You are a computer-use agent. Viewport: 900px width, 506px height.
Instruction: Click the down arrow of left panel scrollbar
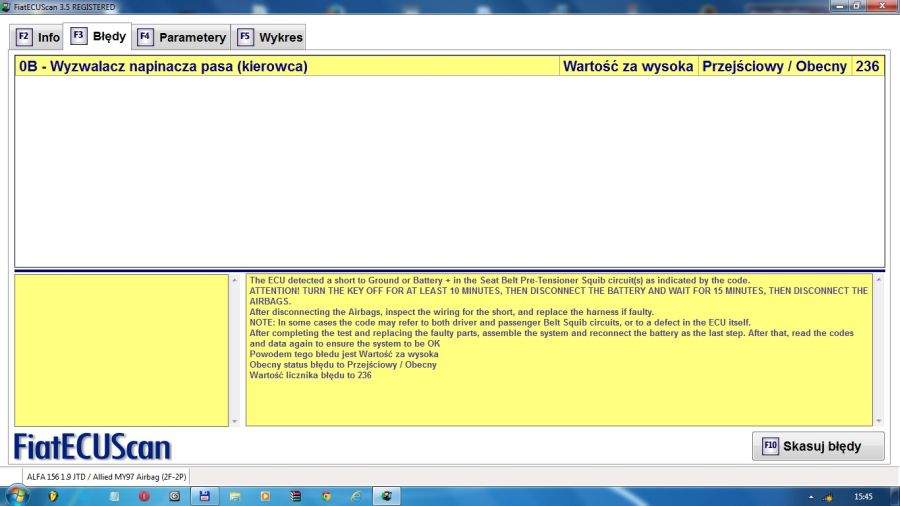point(234,421)
